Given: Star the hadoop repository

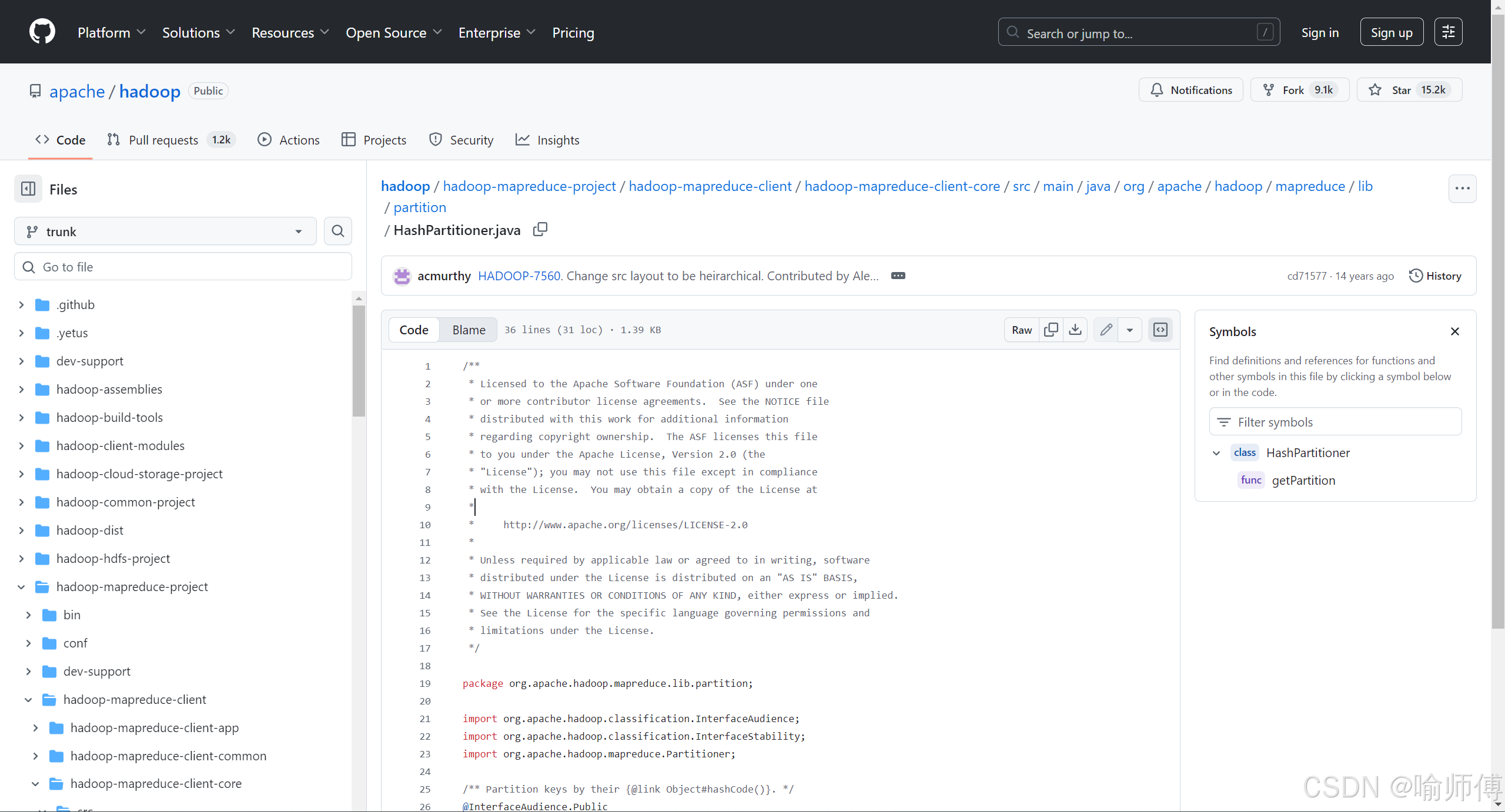Looking at the screenshot, I should (x=1409, y=90).
